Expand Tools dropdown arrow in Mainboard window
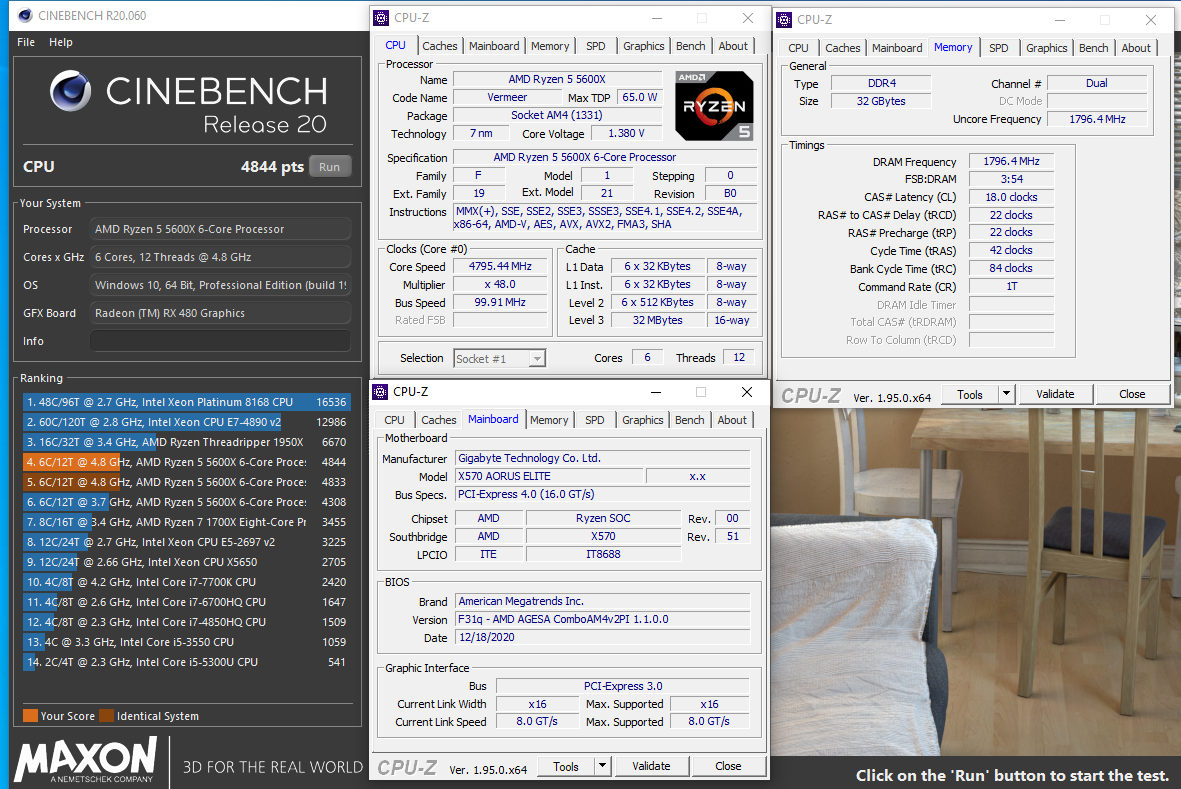The height and width of the screenshot is (789, 1181). coord(602,766)
